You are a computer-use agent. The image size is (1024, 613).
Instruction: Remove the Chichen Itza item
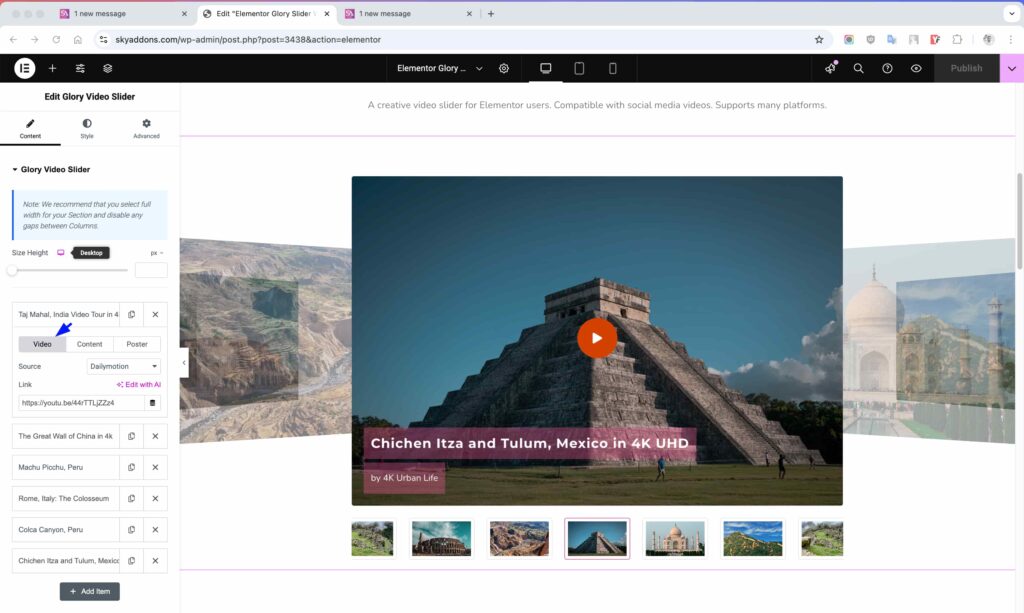[155, 561]
